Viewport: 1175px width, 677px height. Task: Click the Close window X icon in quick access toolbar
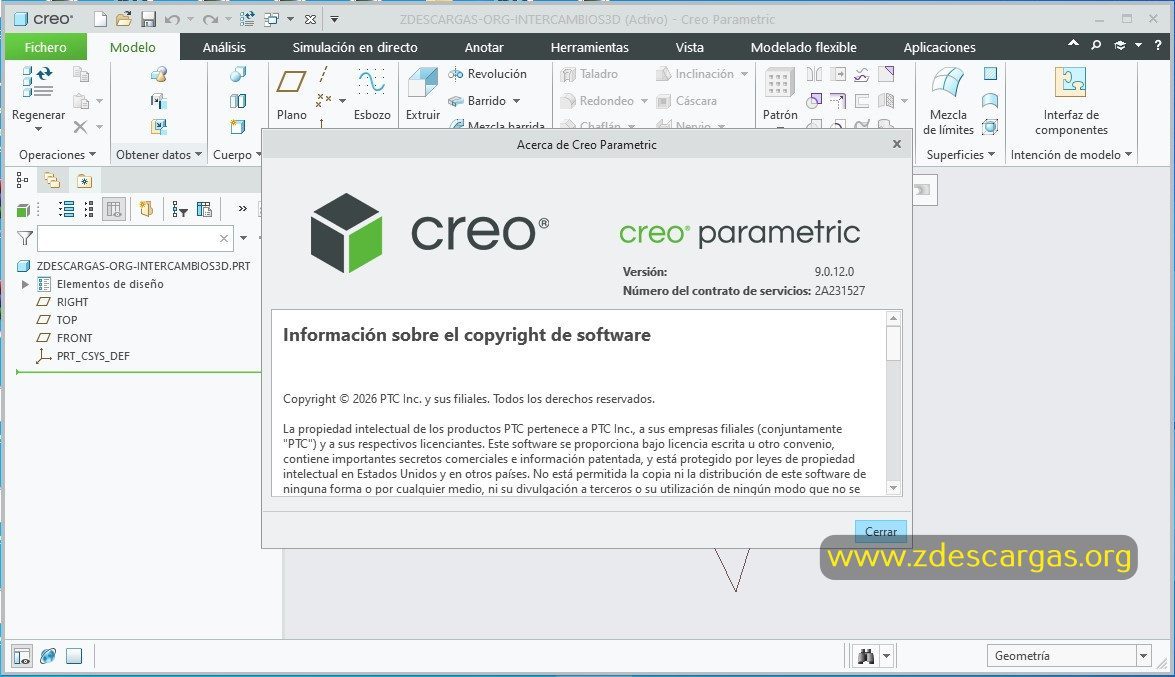tap(310, 19)
